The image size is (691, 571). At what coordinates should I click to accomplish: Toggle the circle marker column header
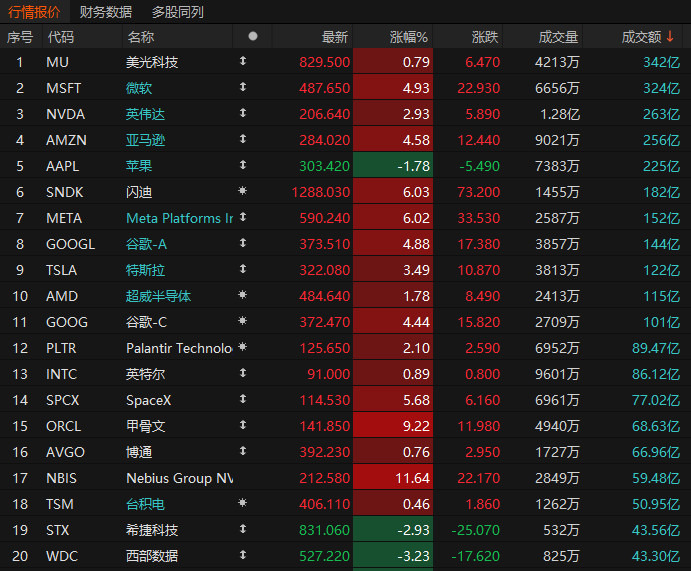click(x=253, y=36)
